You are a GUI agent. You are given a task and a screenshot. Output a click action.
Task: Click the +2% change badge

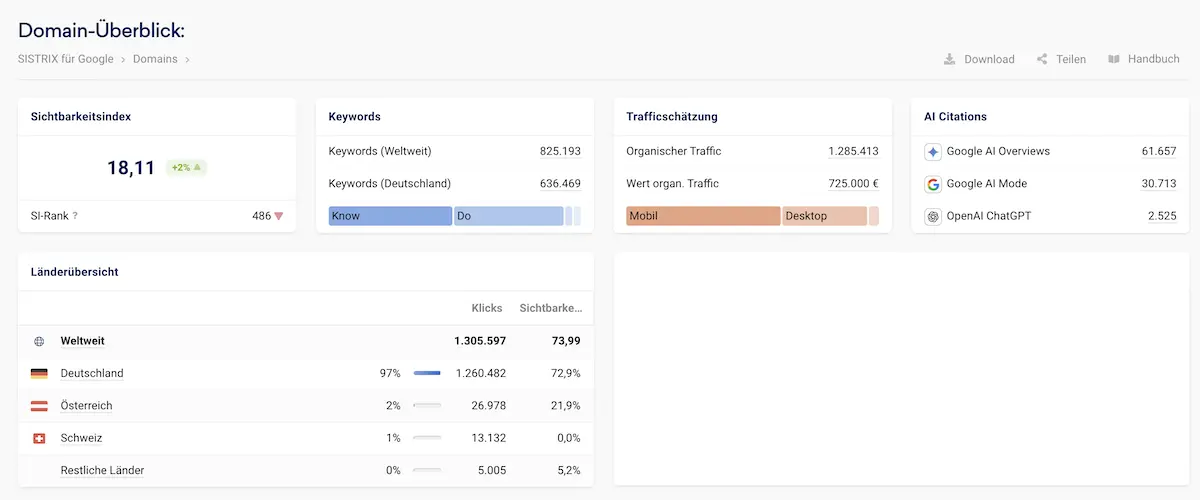(186, 168)
